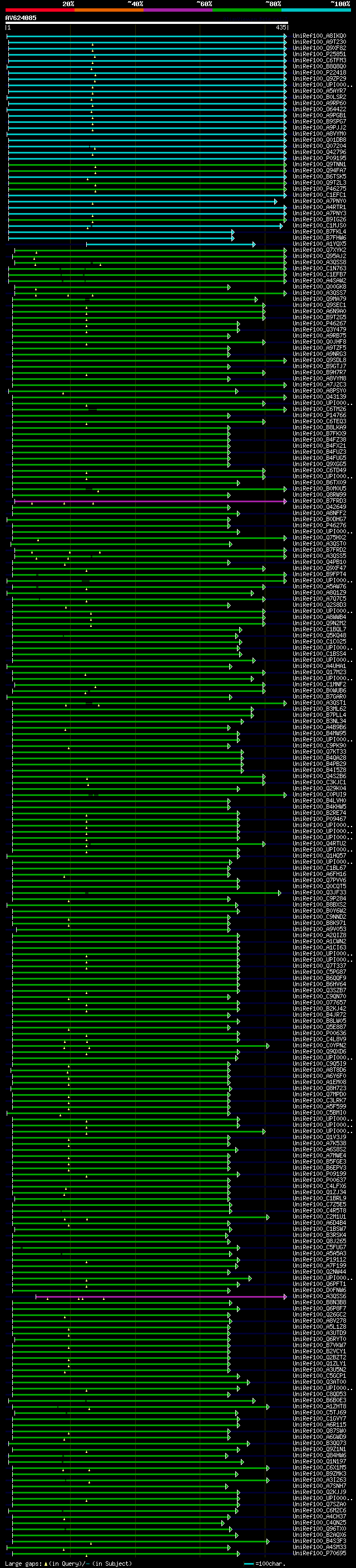Click the red 20% identity legend segment
This screenshot has width=356, height=1568.
pos(39,10)
